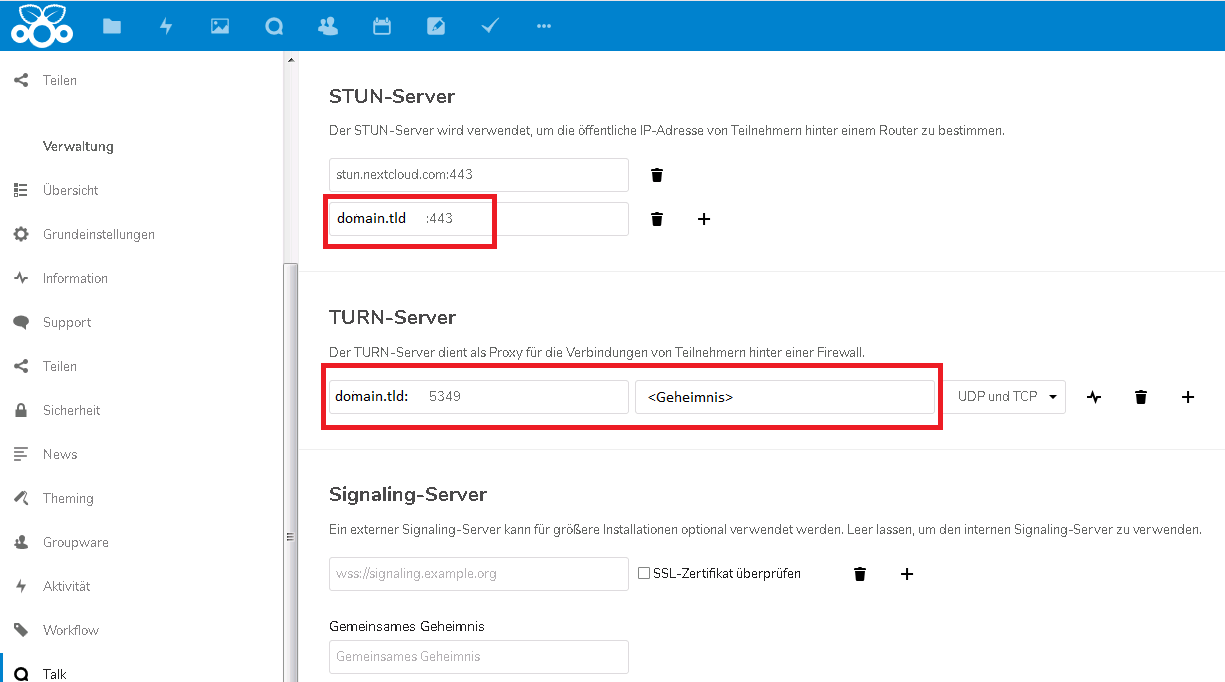Viewport: 1225px width, 682px height.
Task: Expand the more apps ellipsis menu
Action: click(x=544, y=26)
